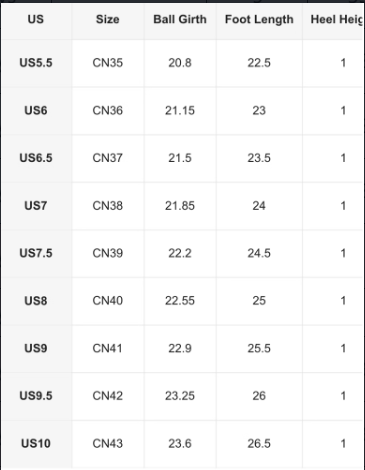Click the CN38 size cell

coord(108,206)
